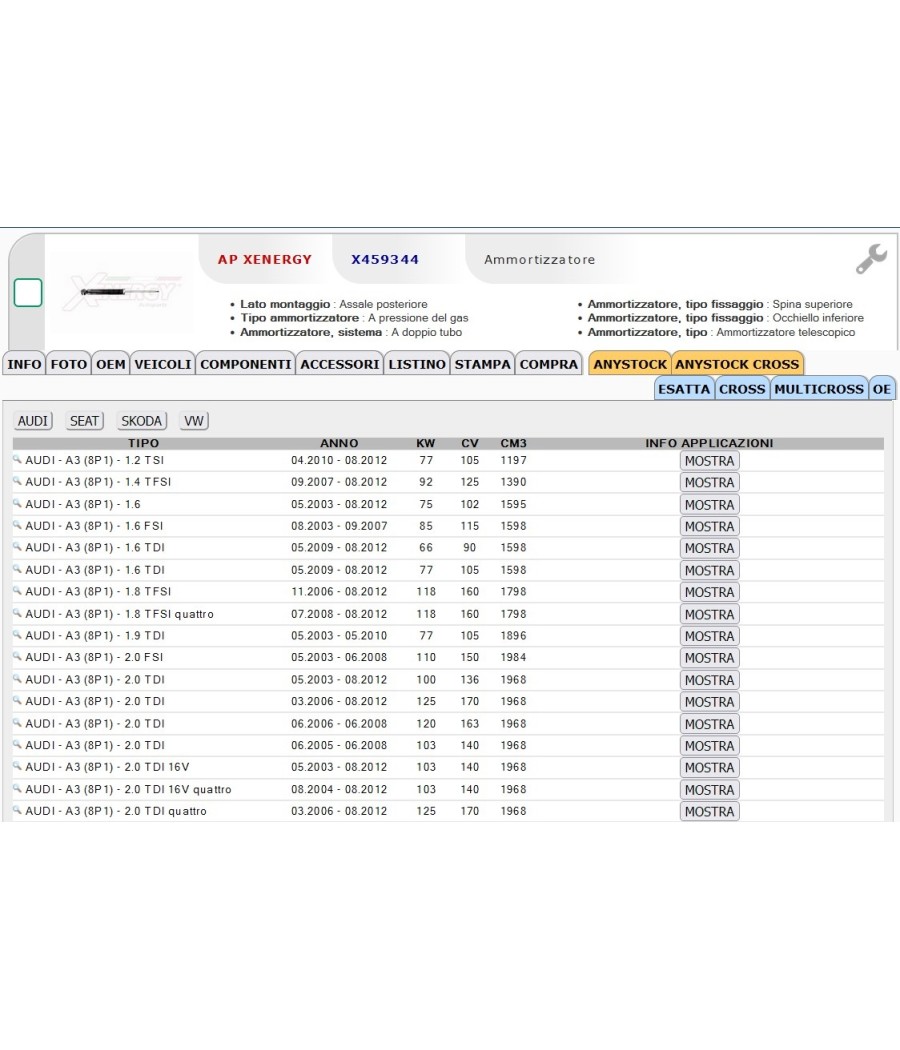
Task: Click magnifier icon beside A3 1.4 TFSI
Action: click(x=17, y=481)
